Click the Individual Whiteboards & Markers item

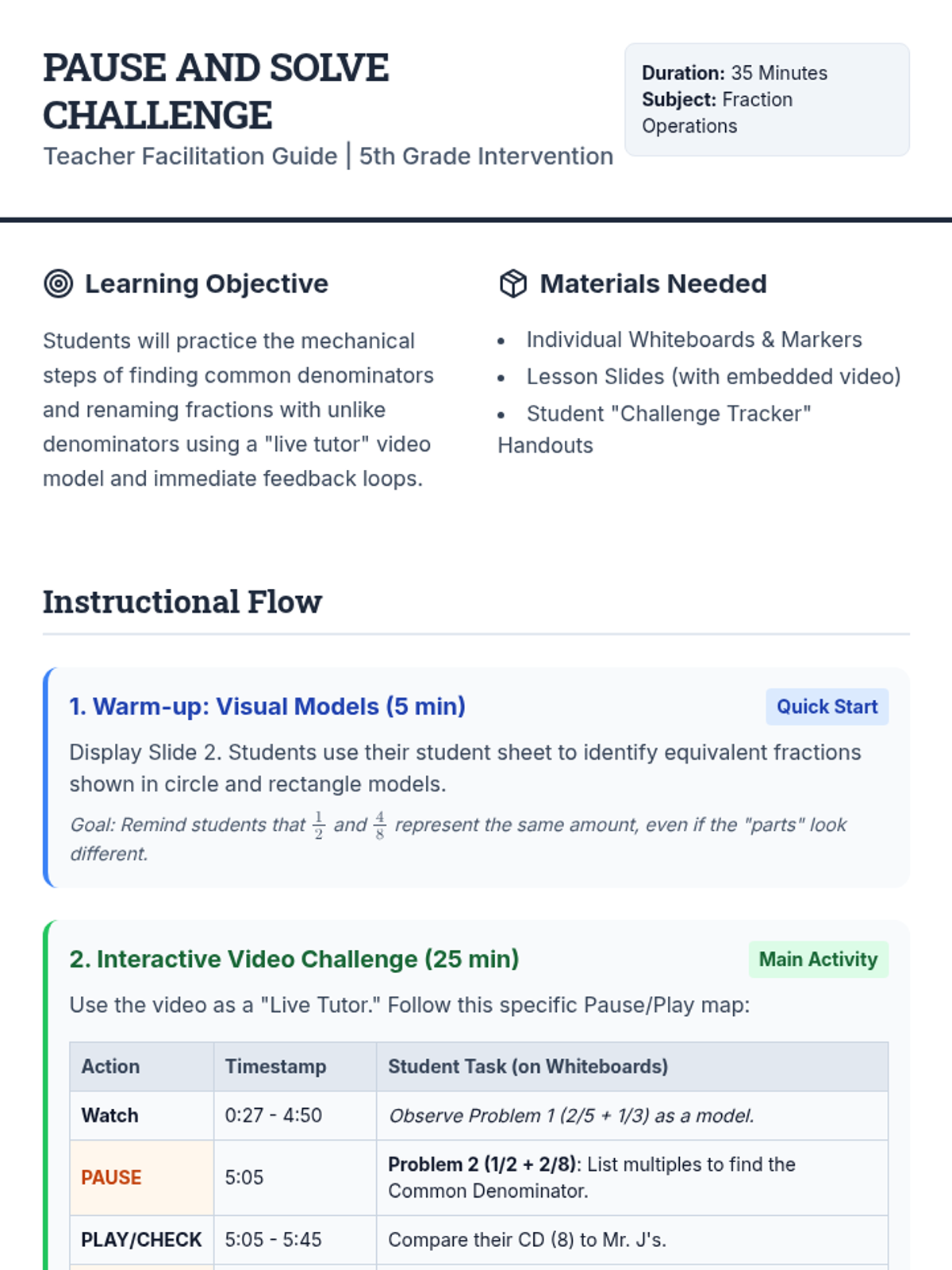click(x=693, y=340)
